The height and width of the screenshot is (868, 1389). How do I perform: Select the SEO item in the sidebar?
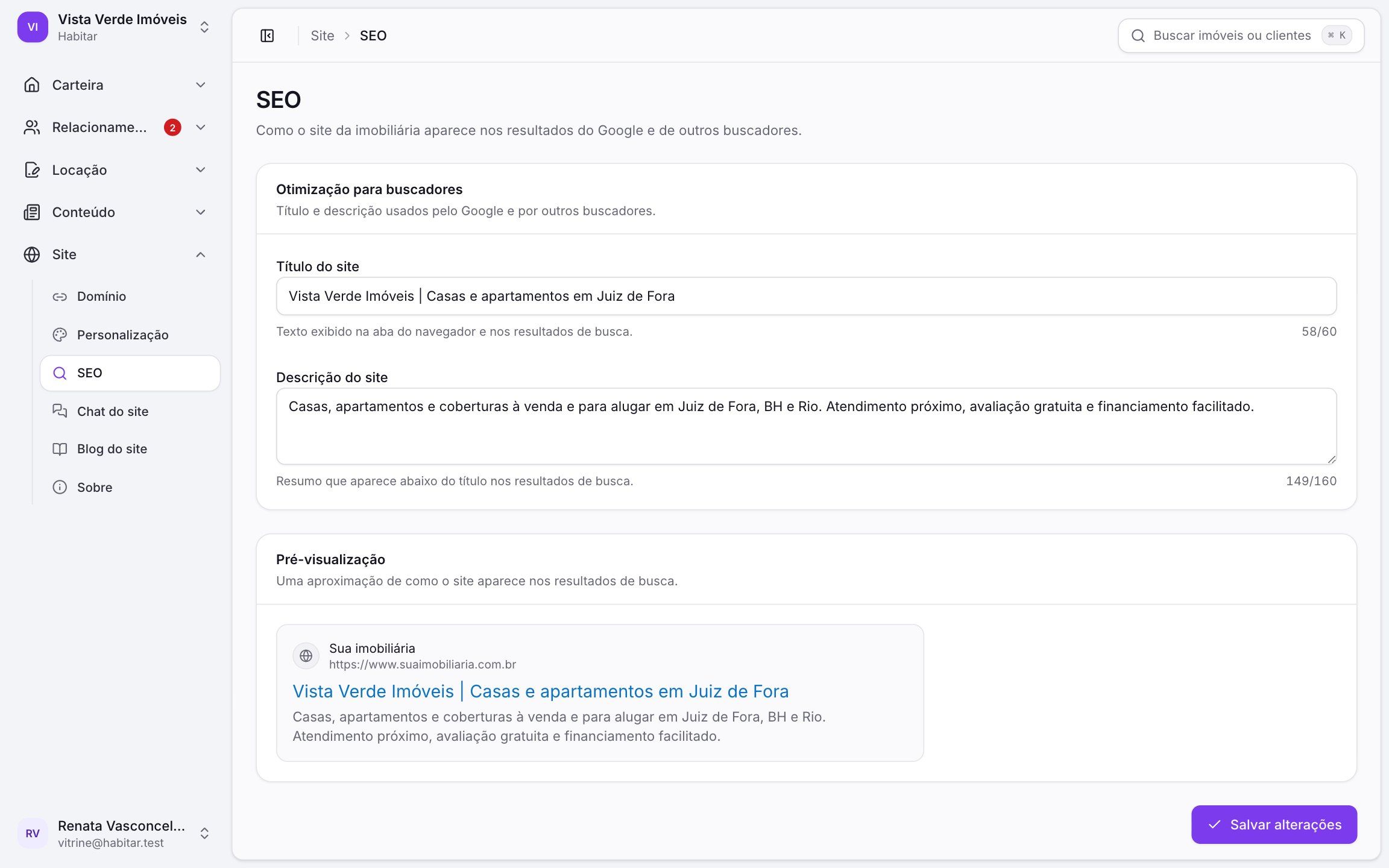(x=130, y=373)
